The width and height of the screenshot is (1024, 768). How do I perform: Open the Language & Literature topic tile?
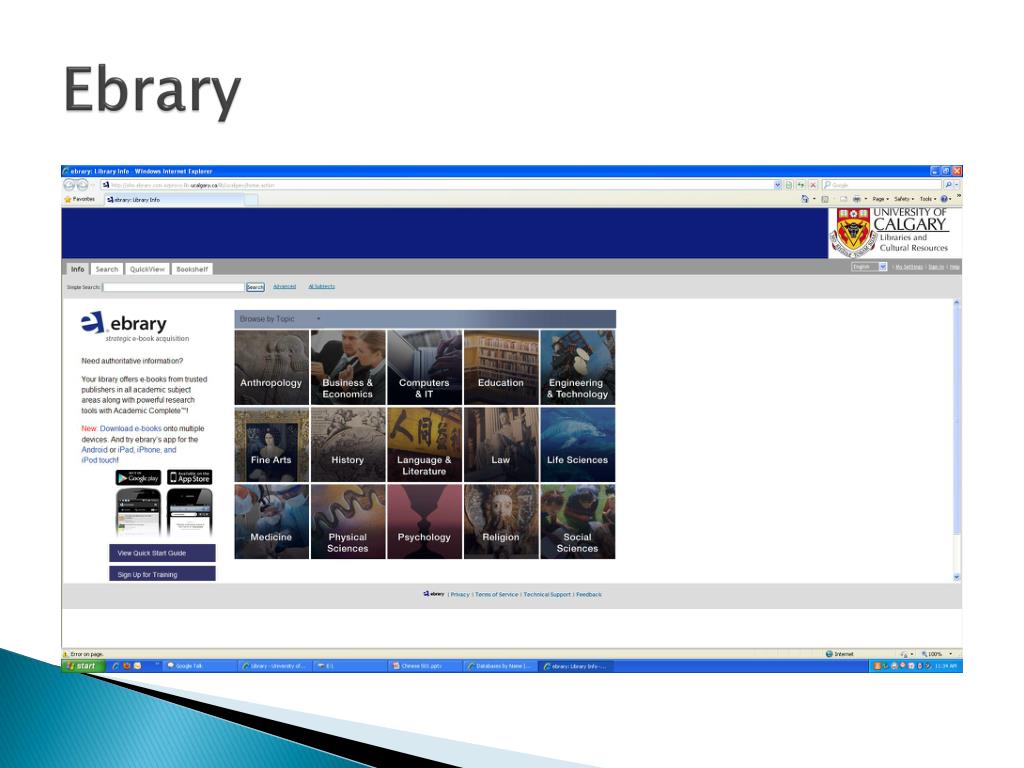click(x=424, y=445)
